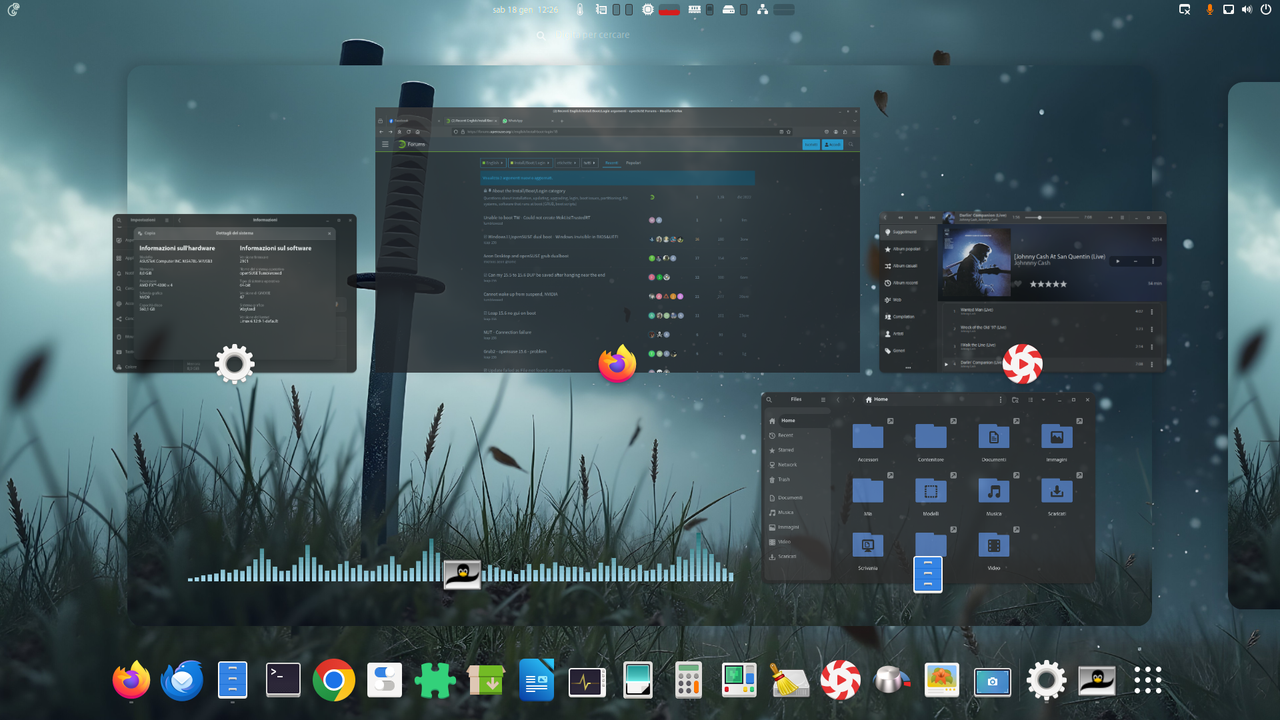Open the Musica folder in Files
1280x720 pixels.
[x=992, y=490]
